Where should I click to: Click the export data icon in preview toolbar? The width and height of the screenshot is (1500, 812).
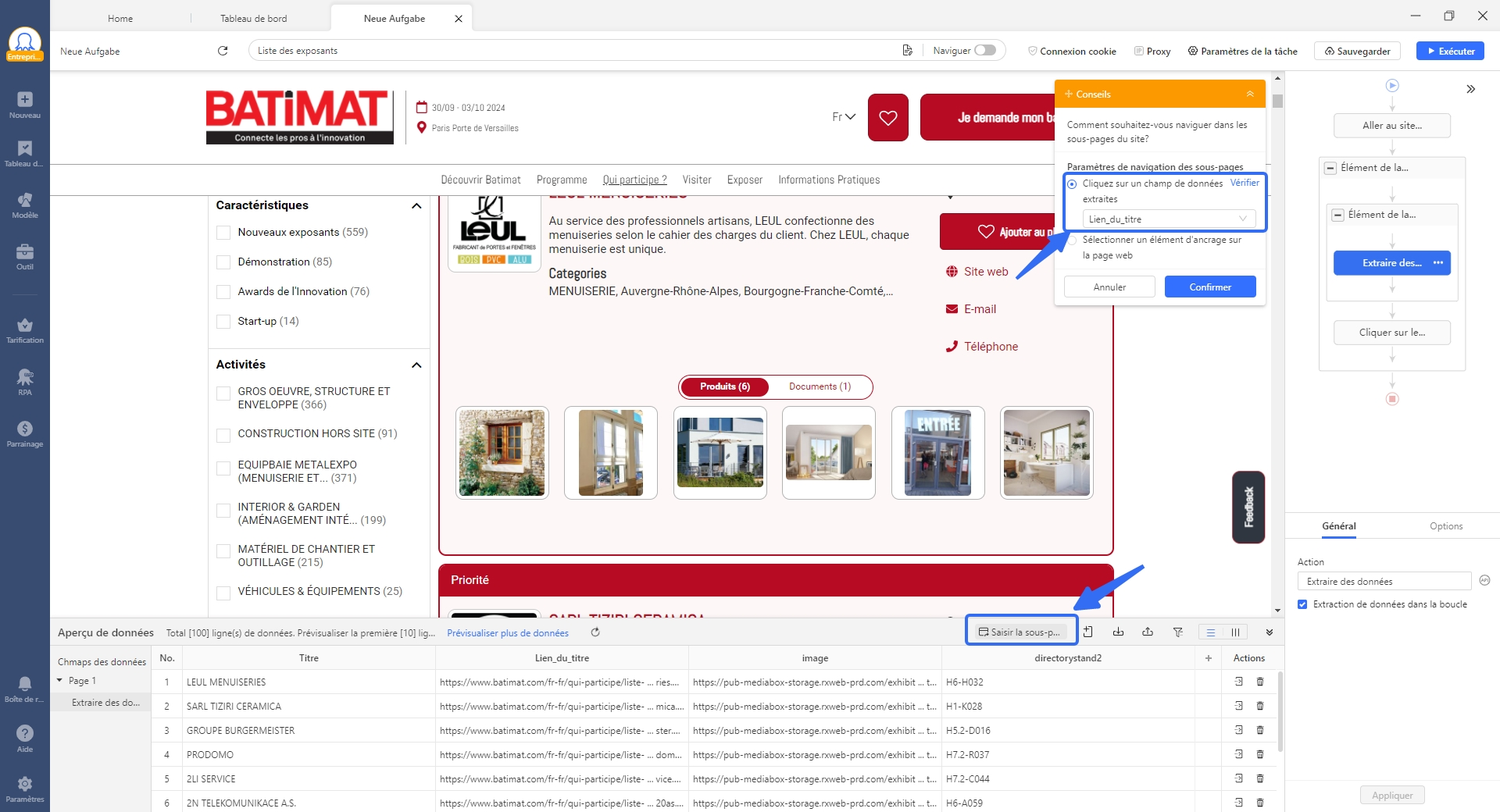(x=1148, y=632)
